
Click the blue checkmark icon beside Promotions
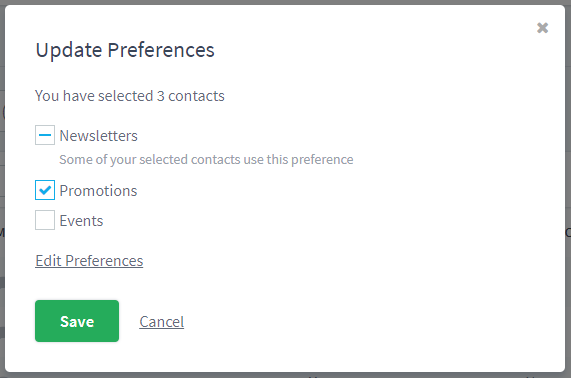click(45, 190)
